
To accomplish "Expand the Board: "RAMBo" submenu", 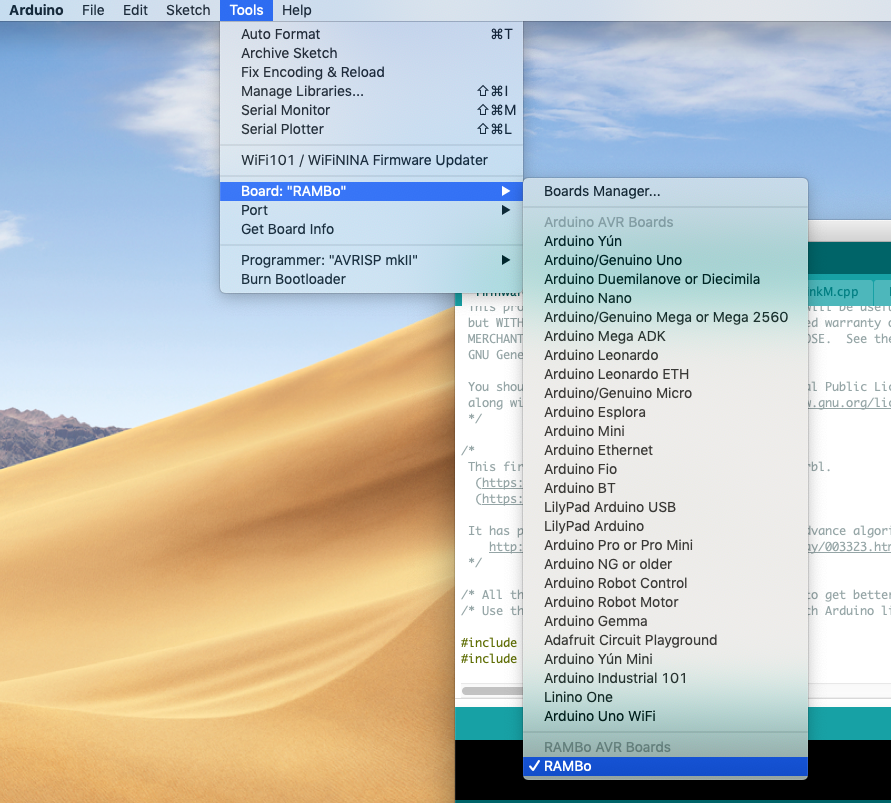I will click(371, 191).
